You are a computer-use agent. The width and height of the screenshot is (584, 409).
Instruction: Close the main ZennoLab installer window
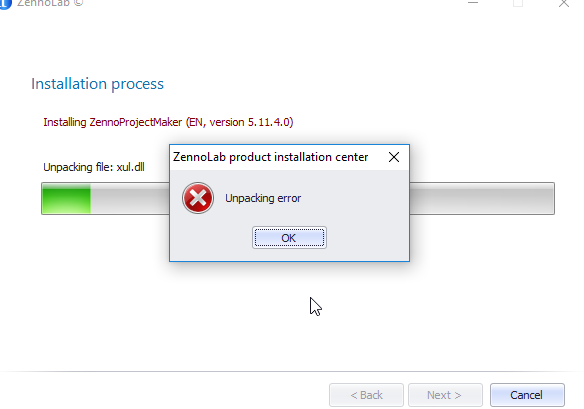pyautogui.click(x=564, y=3)
